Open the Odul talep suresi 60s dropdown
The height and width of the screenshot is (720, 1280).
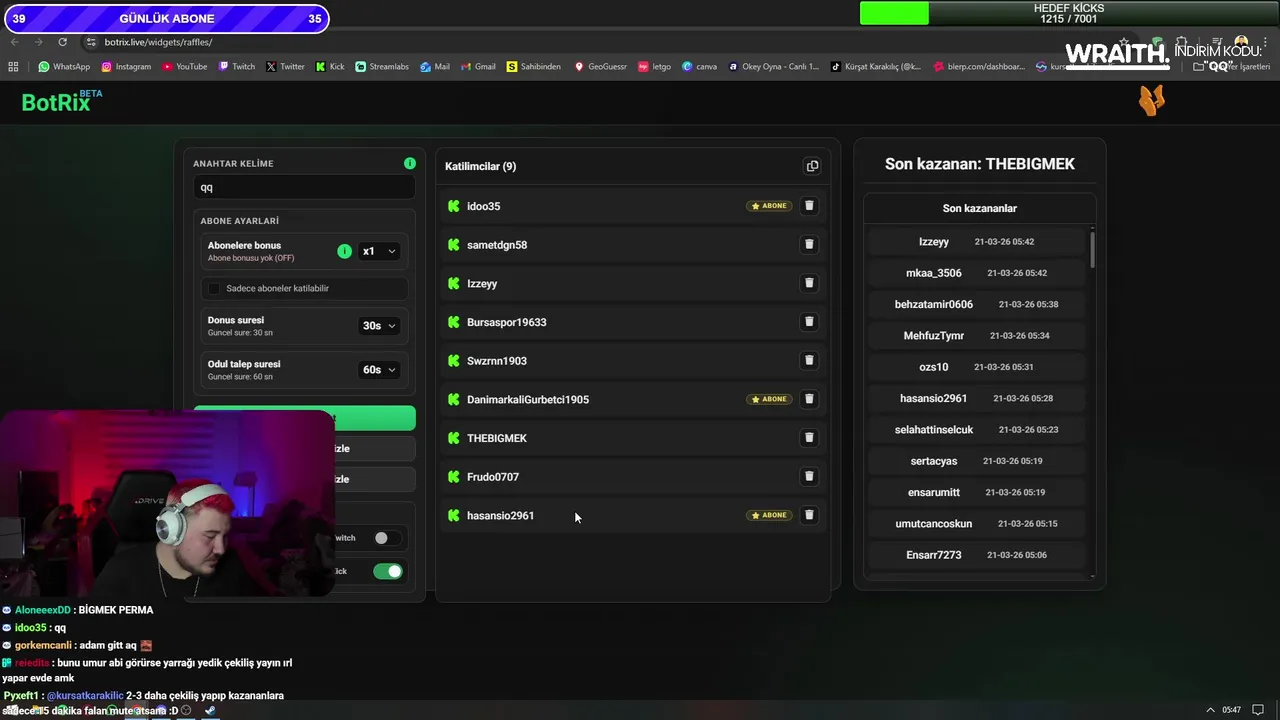coord(379,370)
